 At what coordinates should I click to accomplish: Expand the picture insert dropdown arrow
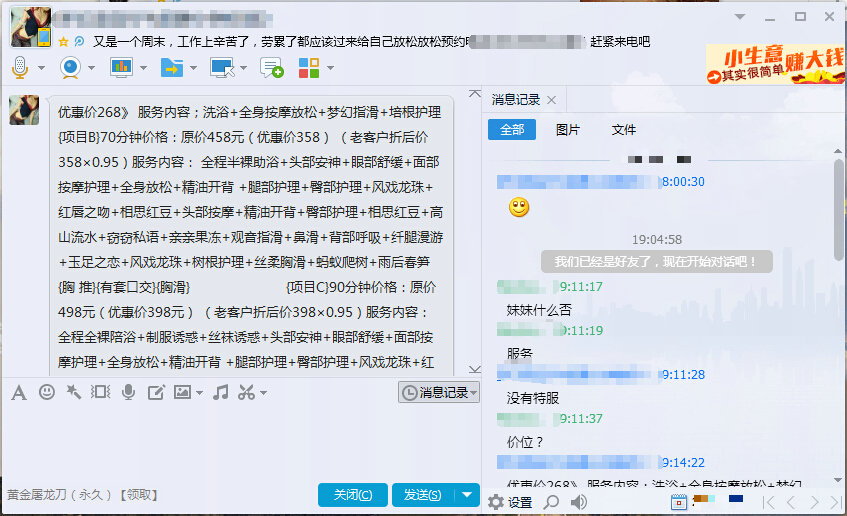(x=199, y=393)
